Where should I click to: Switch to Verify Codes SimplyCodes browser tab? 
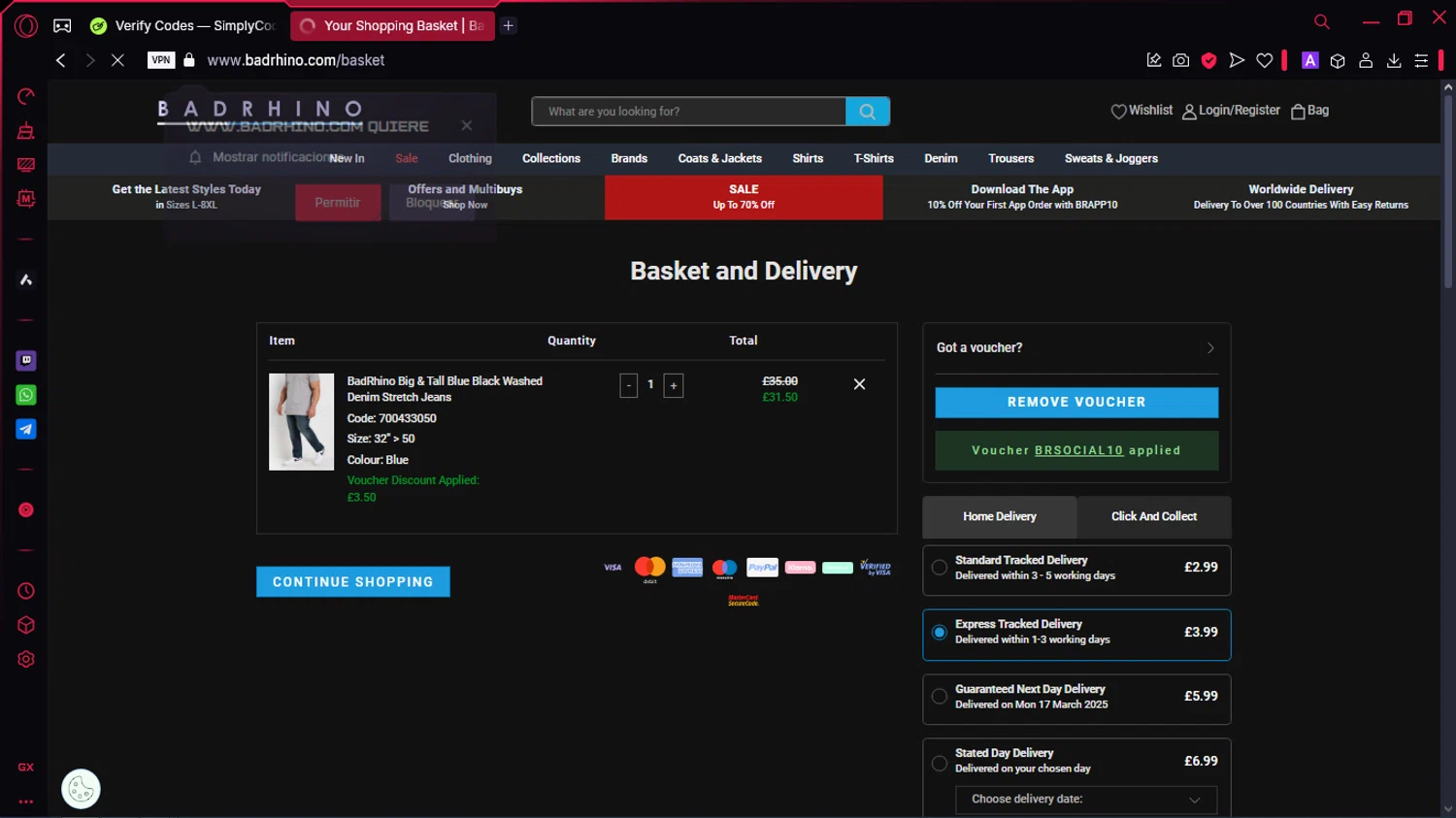point(183,26)
